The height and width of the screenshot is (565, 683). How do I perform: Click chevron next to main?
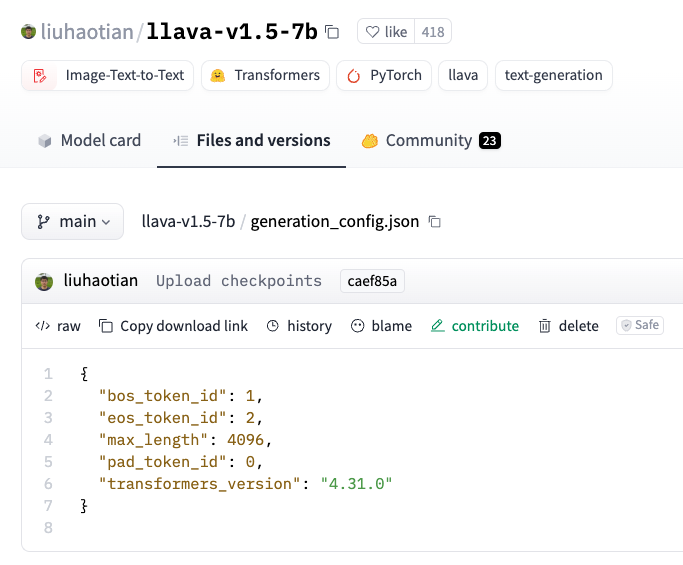(106, 222)
